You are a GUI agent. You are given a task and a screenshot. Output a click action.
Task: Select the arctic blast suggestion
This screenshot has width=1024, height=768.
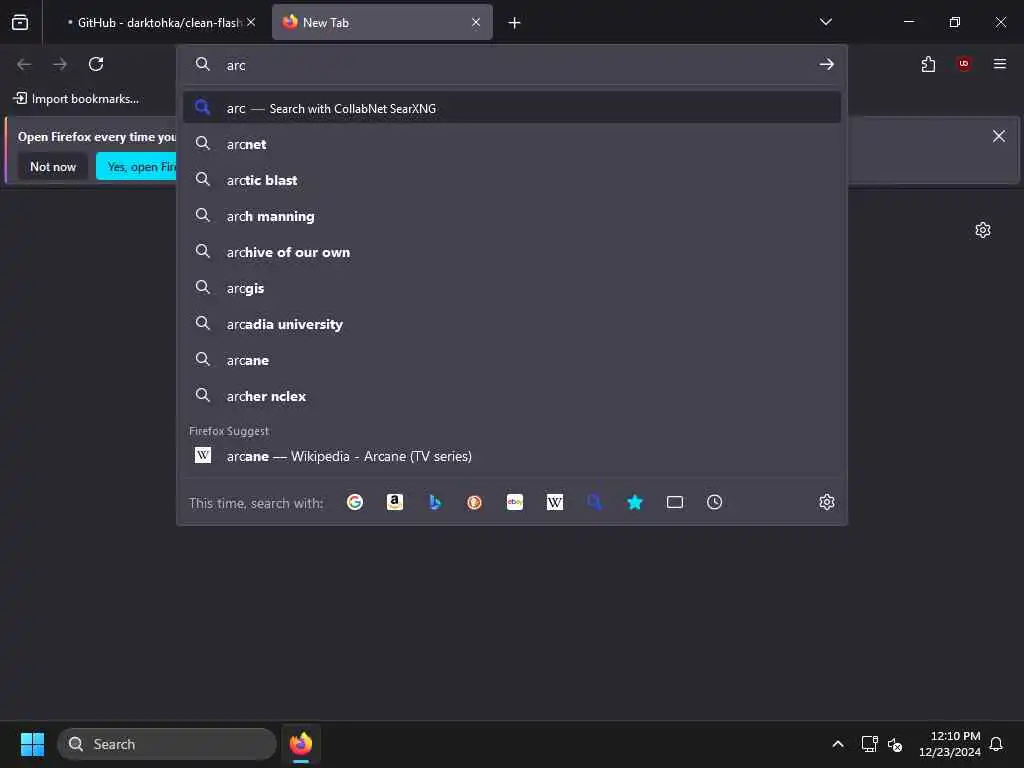click(512, 180)
